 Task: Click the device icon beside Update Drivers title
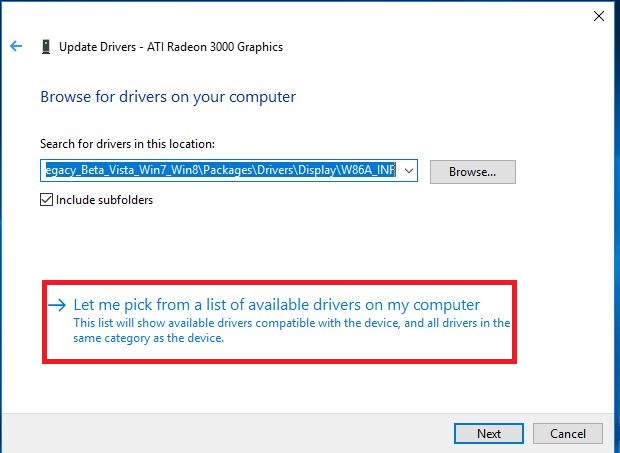[x=45, y=46]
